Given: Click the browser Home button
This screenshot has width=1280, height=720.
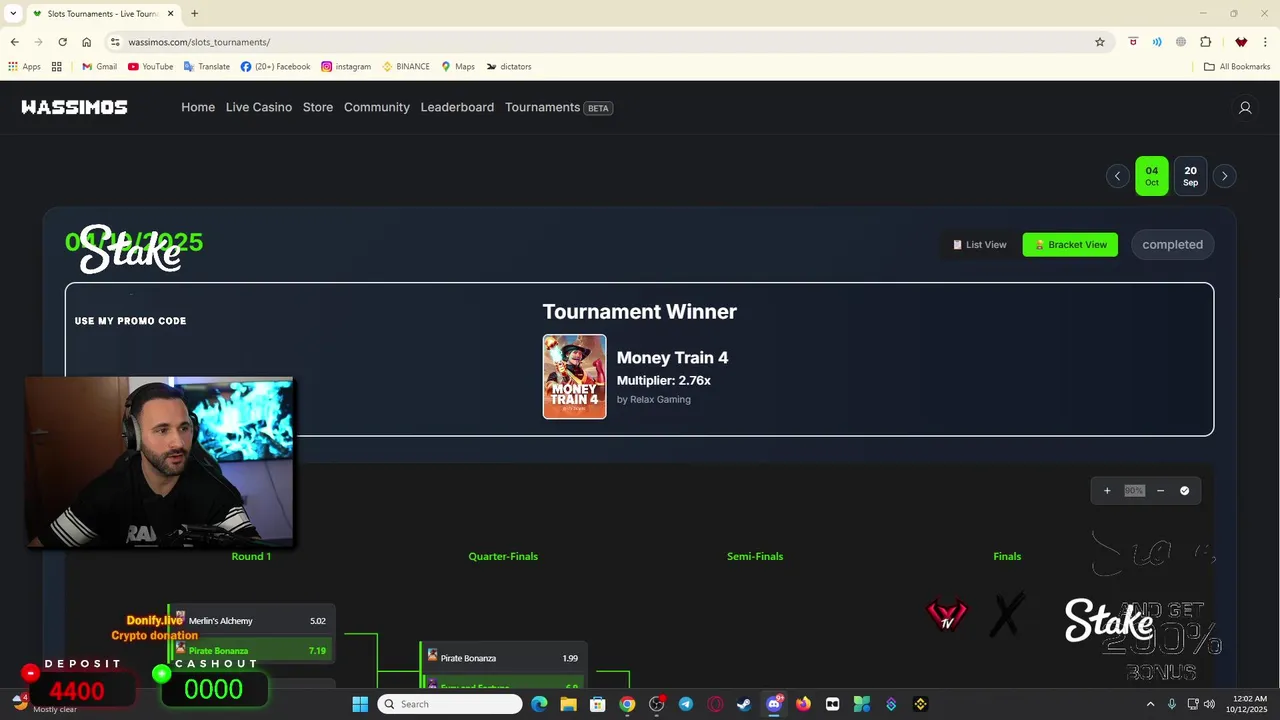Looking at the screenshot, I should (x=87, y=42).
